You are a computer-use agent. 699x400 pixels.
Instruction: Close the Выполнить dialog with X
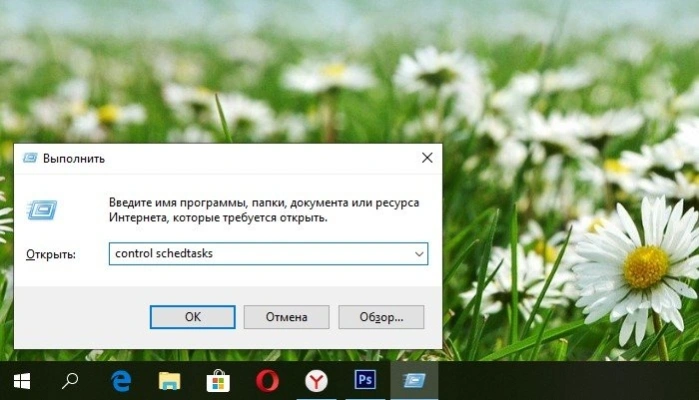click(x=427, y=157)
